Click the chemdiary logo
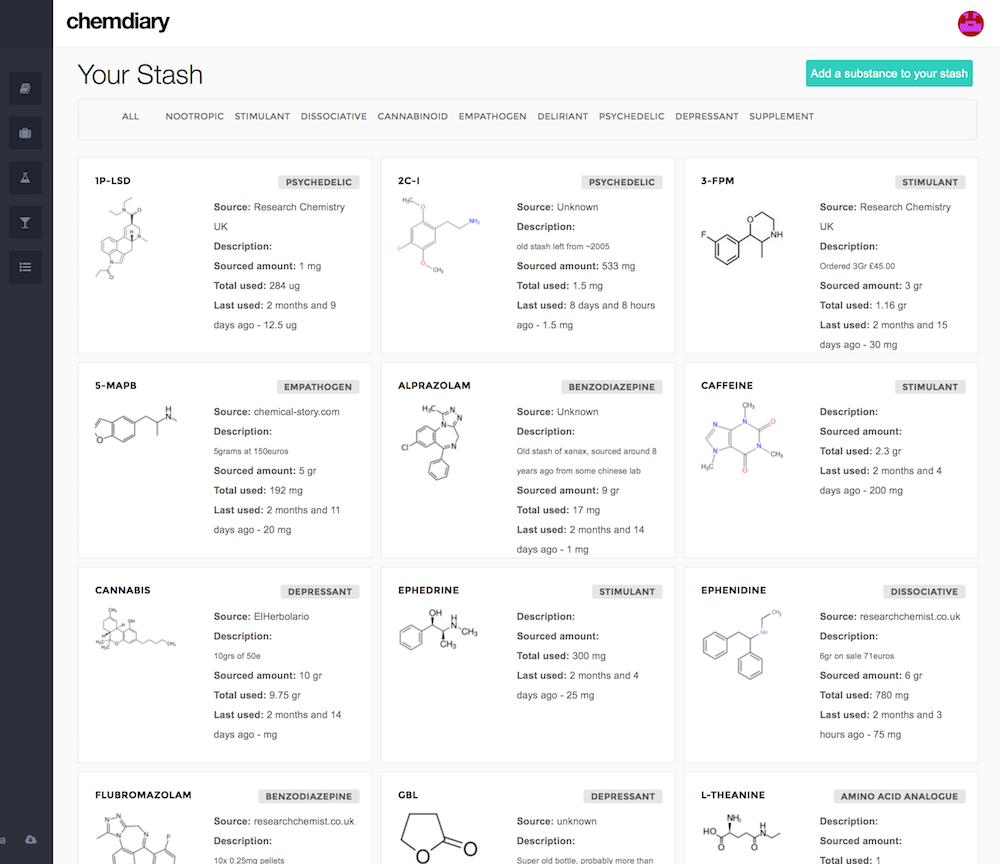 pos(118,22)
